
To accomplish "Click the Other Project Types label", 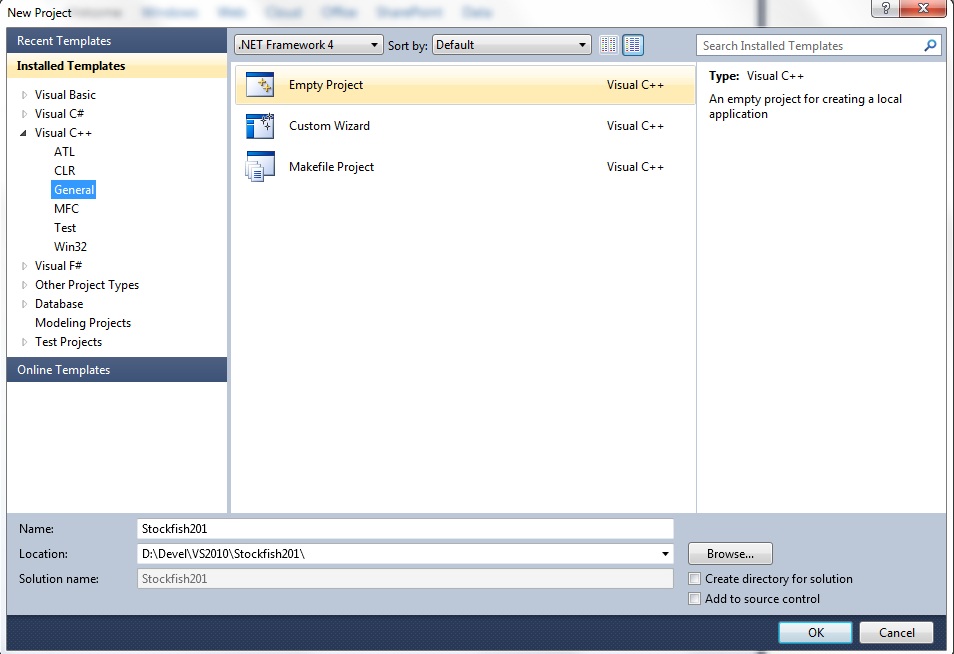I will [x=86, y=285].
